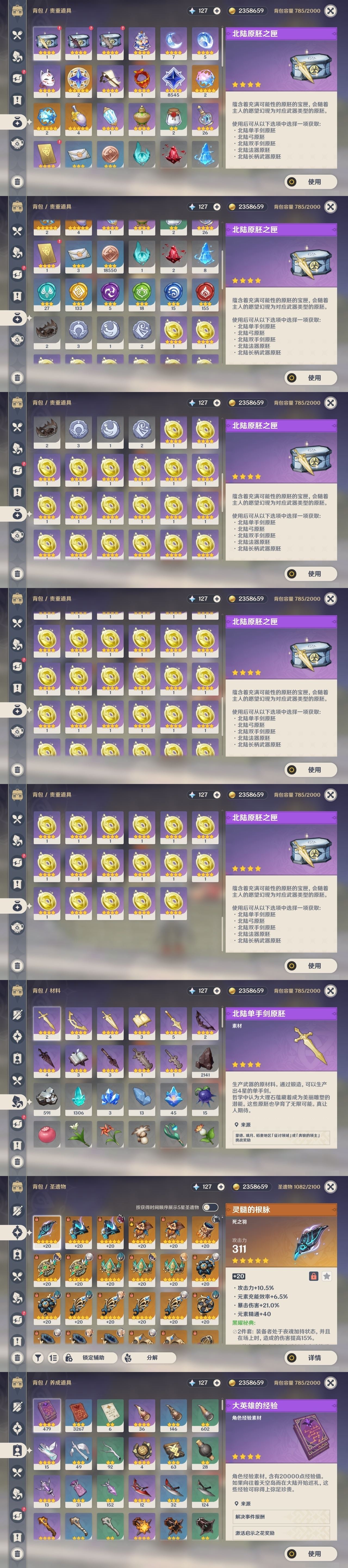Screen dimensions: 348x1568
Task: Click the lock icon on 灵髓的根脉 artifact
Action: pos(313,1276)
